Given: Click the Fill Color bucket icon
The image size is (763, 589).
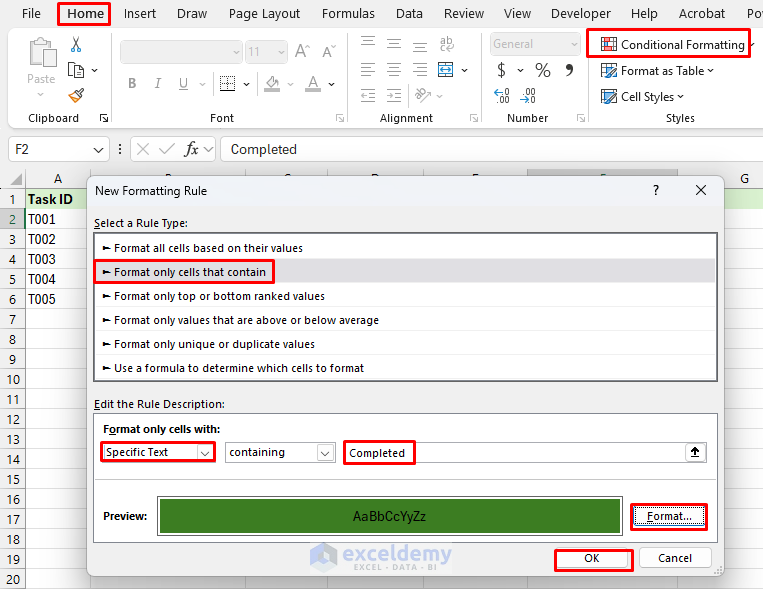Looking at the screenshot, I should (272, 84).
